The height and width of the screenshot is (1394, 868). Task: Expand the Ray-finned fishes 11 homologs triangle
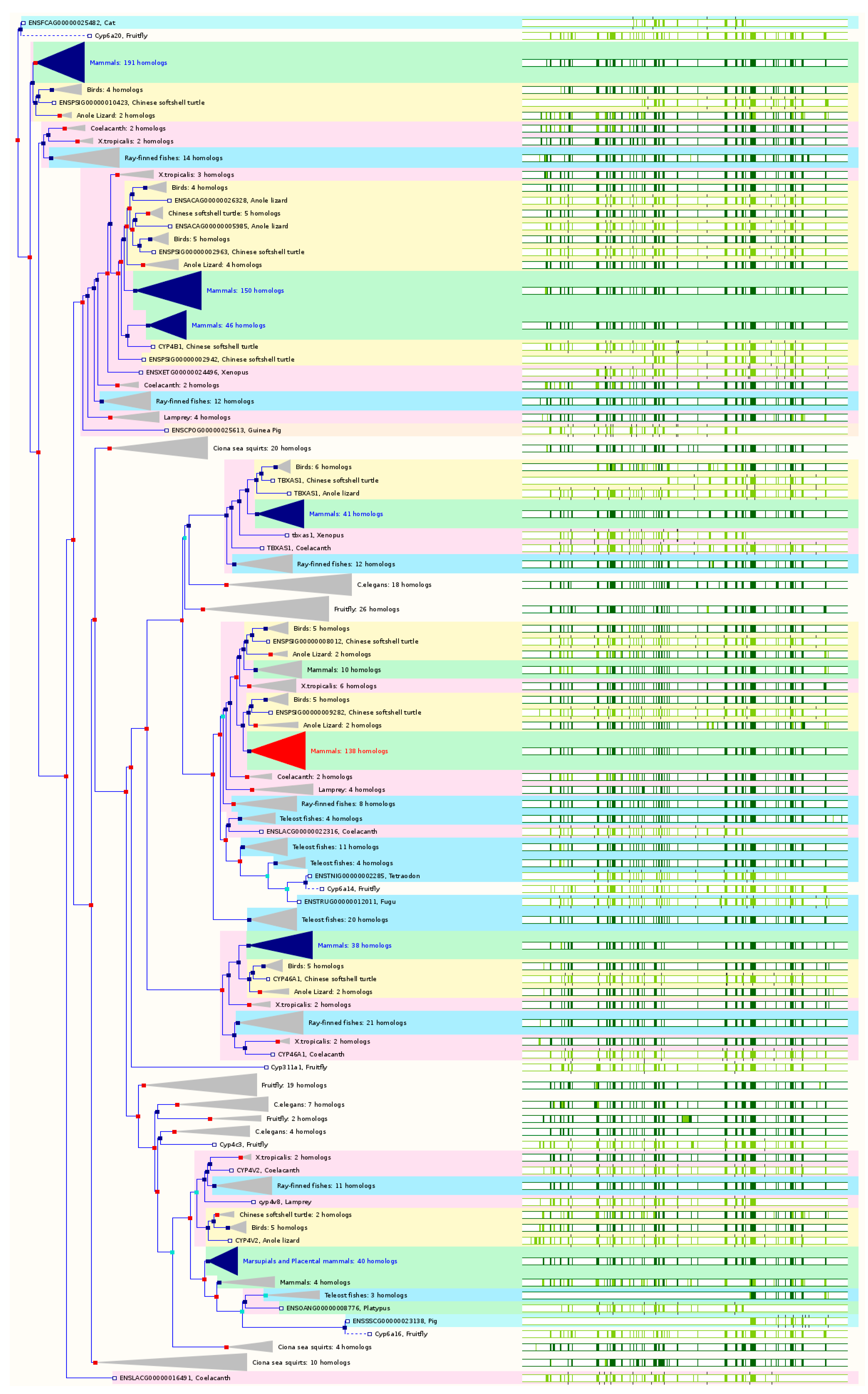click(243, 1186)
